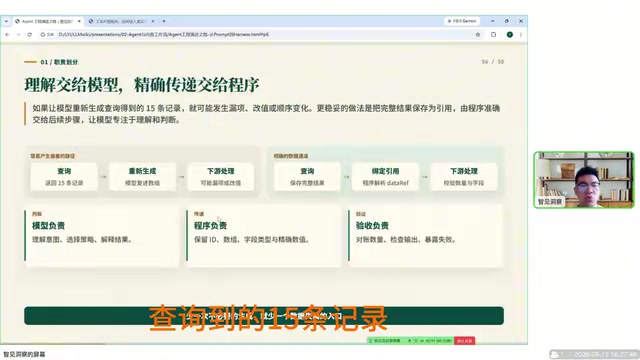The height and width of the screenshot is (360, 640).
Task: Open a new browser tab
Action: tap(164, 21)
